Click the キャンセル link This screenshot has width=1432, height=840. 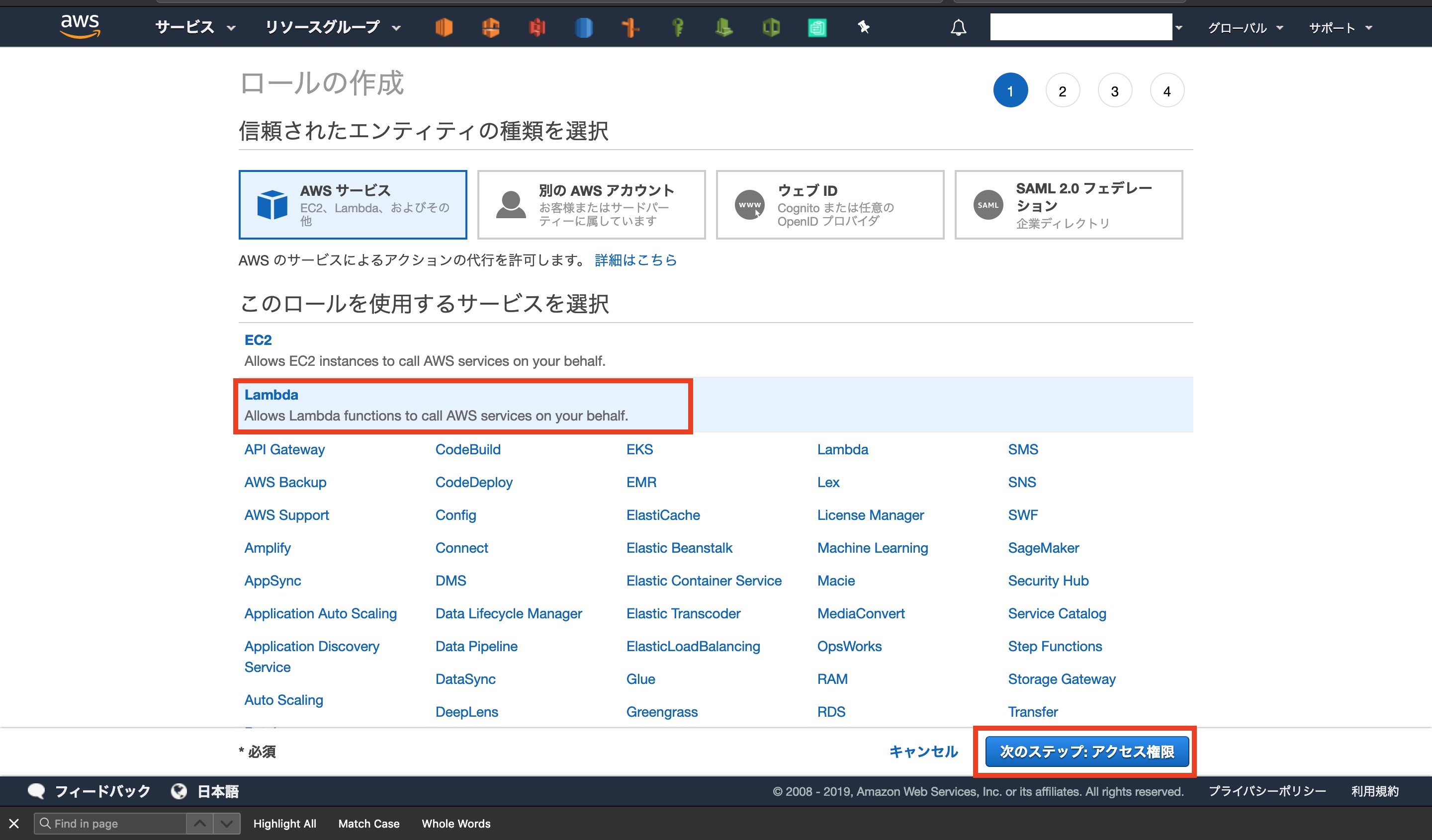[923, 752]
